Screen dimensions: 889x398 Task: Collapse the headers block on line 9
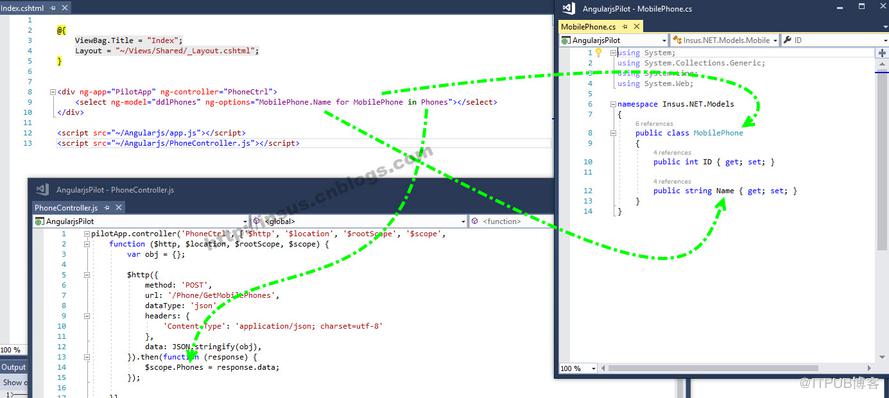point(87,316)
